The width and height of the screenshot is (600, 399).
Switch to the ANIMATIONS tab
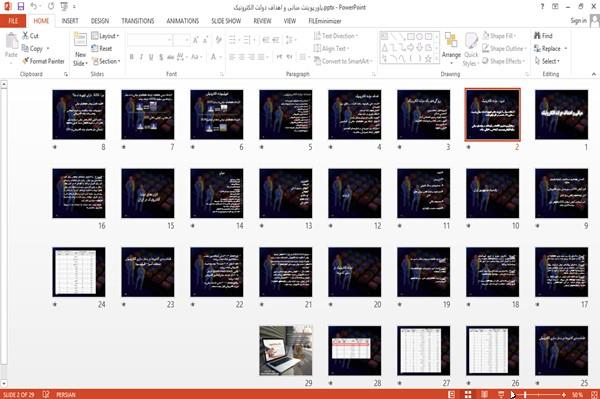point(183,21)
